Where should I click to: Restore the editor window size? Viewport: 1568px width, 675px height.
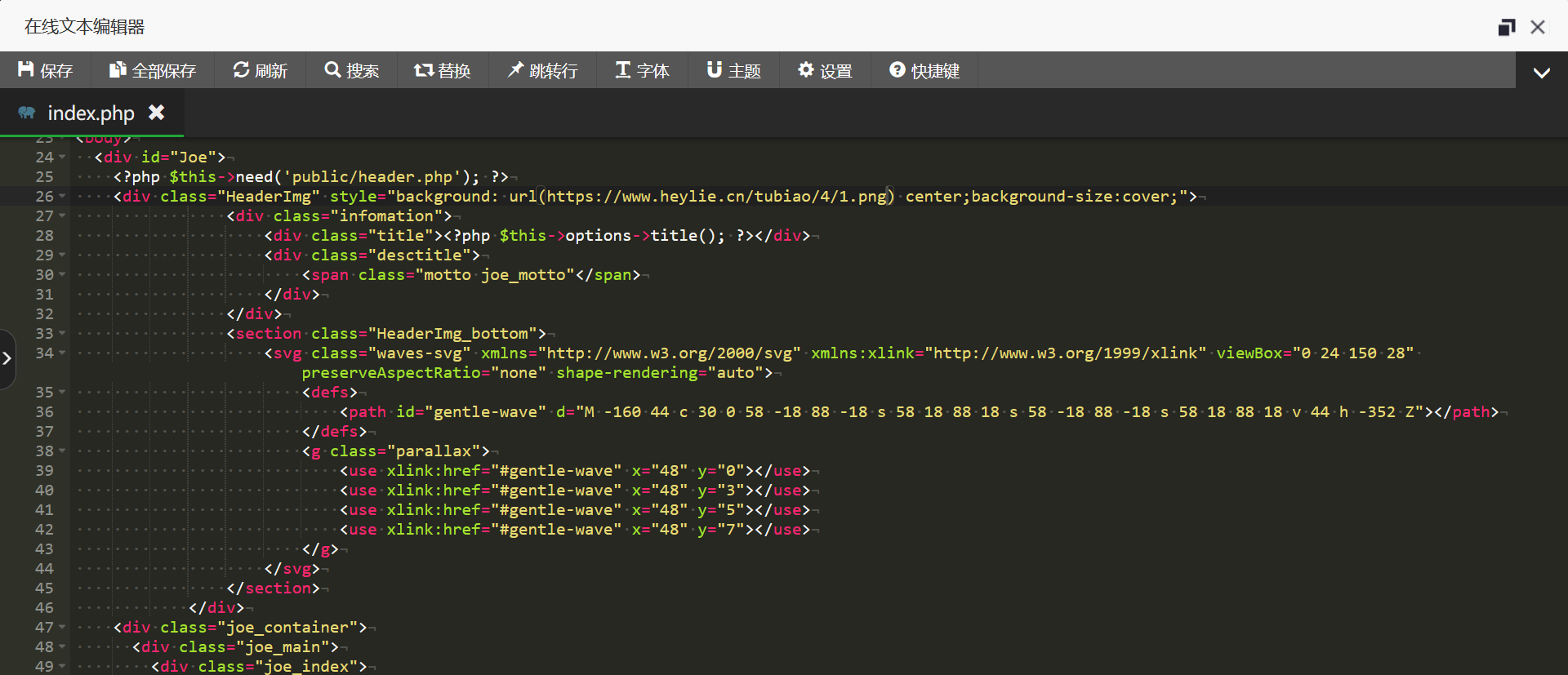coord(1506,27)
